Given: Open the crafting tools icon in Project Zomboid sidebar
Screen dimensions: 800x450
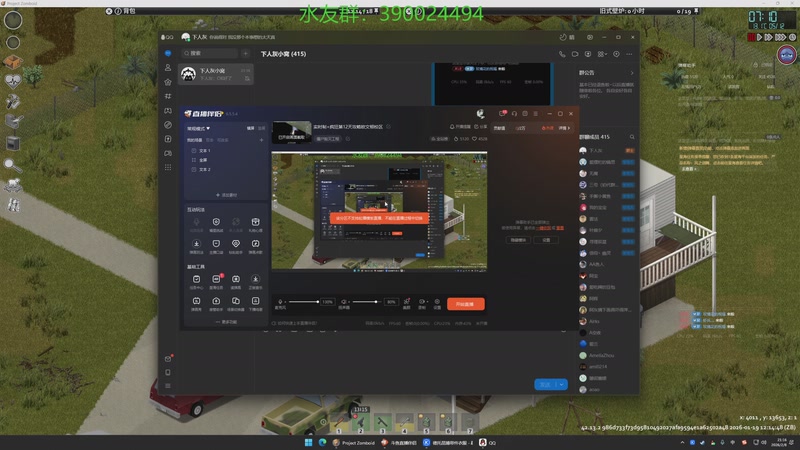Looking at the screenshot, I should point(12,102).
